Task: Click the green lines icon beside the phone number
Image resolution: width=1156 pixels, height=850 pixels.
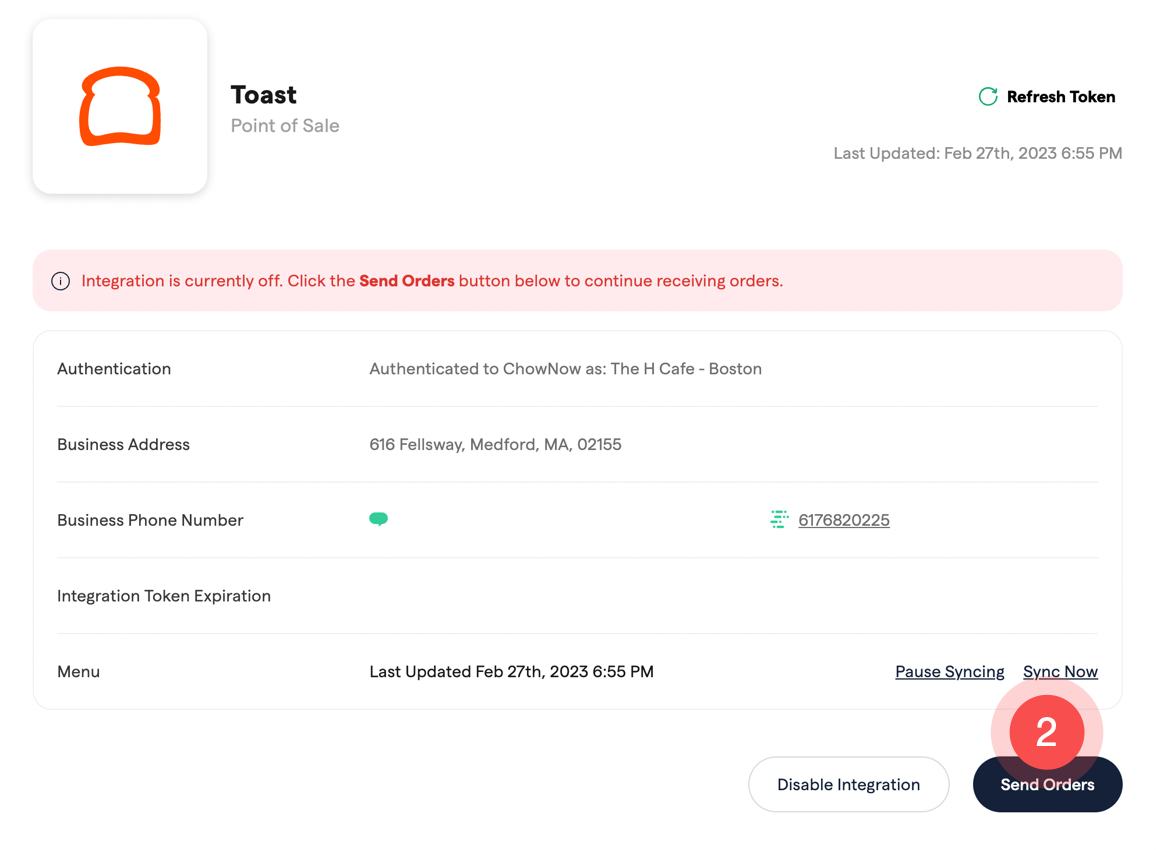Action: click(x=779, y=519)
